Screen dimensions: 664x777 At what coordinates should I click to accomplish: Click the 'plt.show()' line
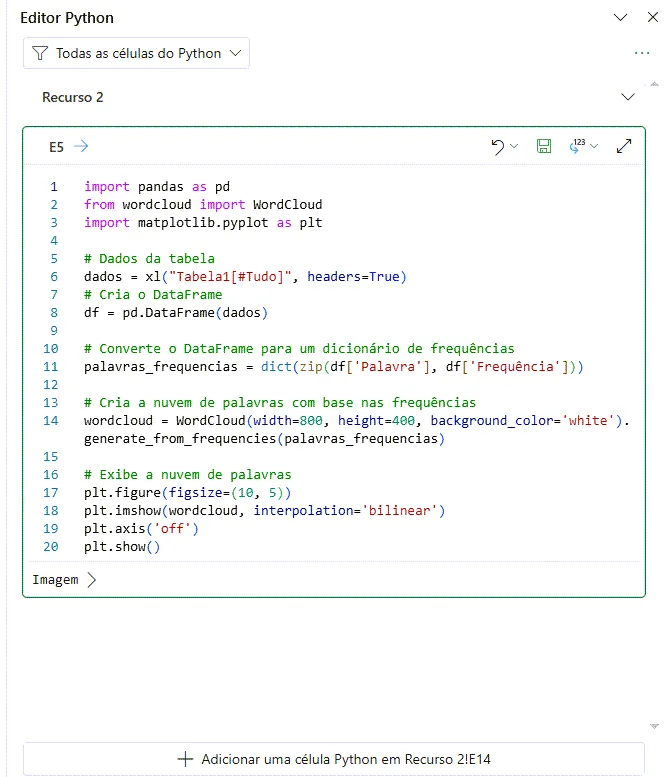tap(122, 547)
